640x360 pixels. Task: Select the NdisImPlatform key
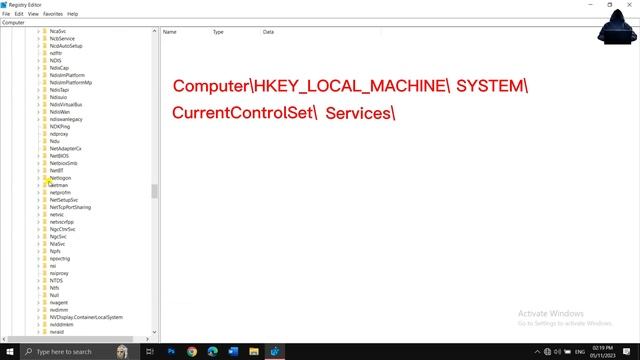[x=67, y=75]
